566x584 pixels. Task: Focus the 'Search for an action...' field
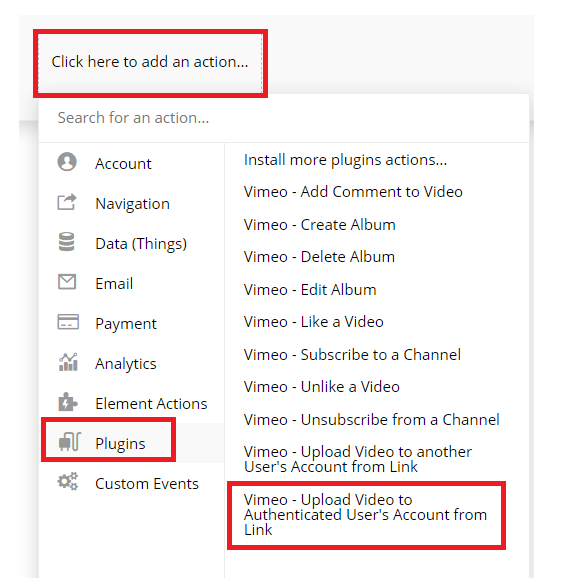pyautogui.click(x=284, y=118)
